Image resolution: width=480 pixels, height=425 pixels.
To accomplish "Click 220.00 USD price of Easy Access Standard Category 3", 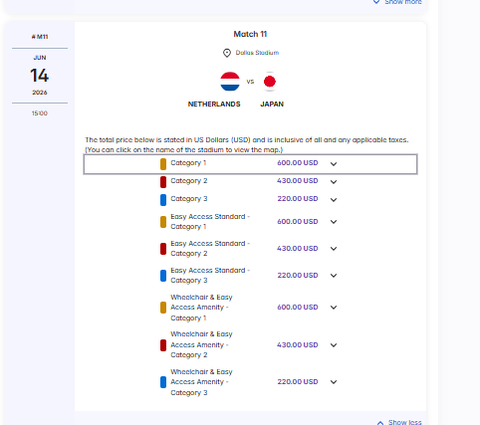I will tap(298, 275).
